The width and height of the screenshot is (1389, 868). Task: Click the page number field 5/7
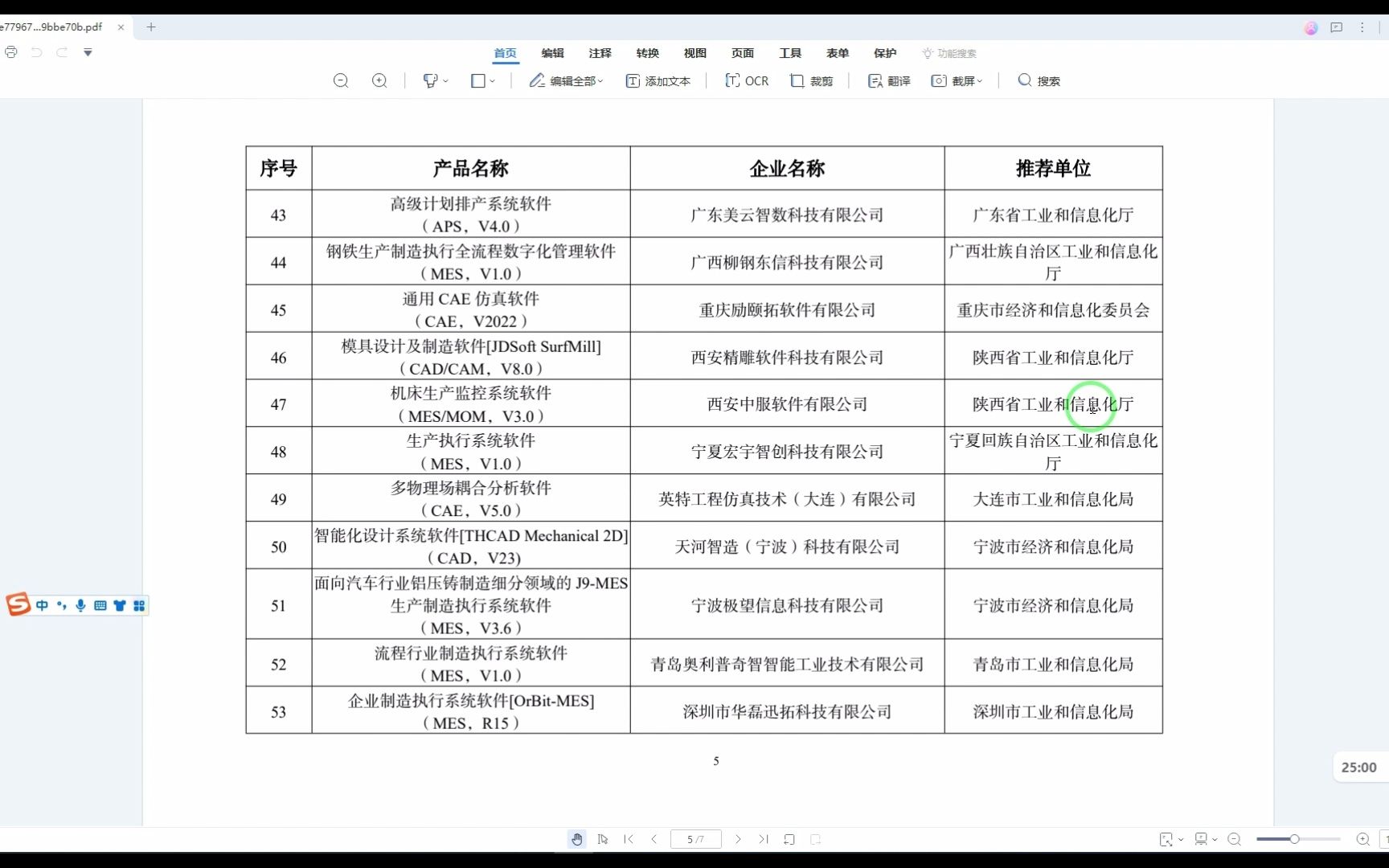pos(695,839)
